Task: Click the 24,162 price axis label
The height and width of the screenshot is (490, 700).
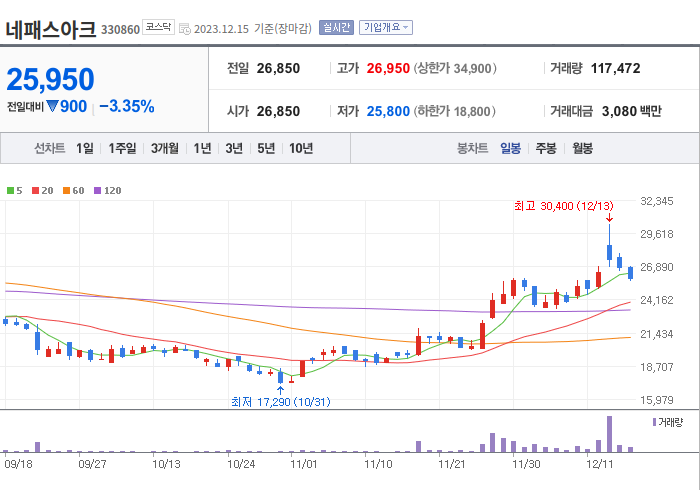Action: click(x=656, y=300)
